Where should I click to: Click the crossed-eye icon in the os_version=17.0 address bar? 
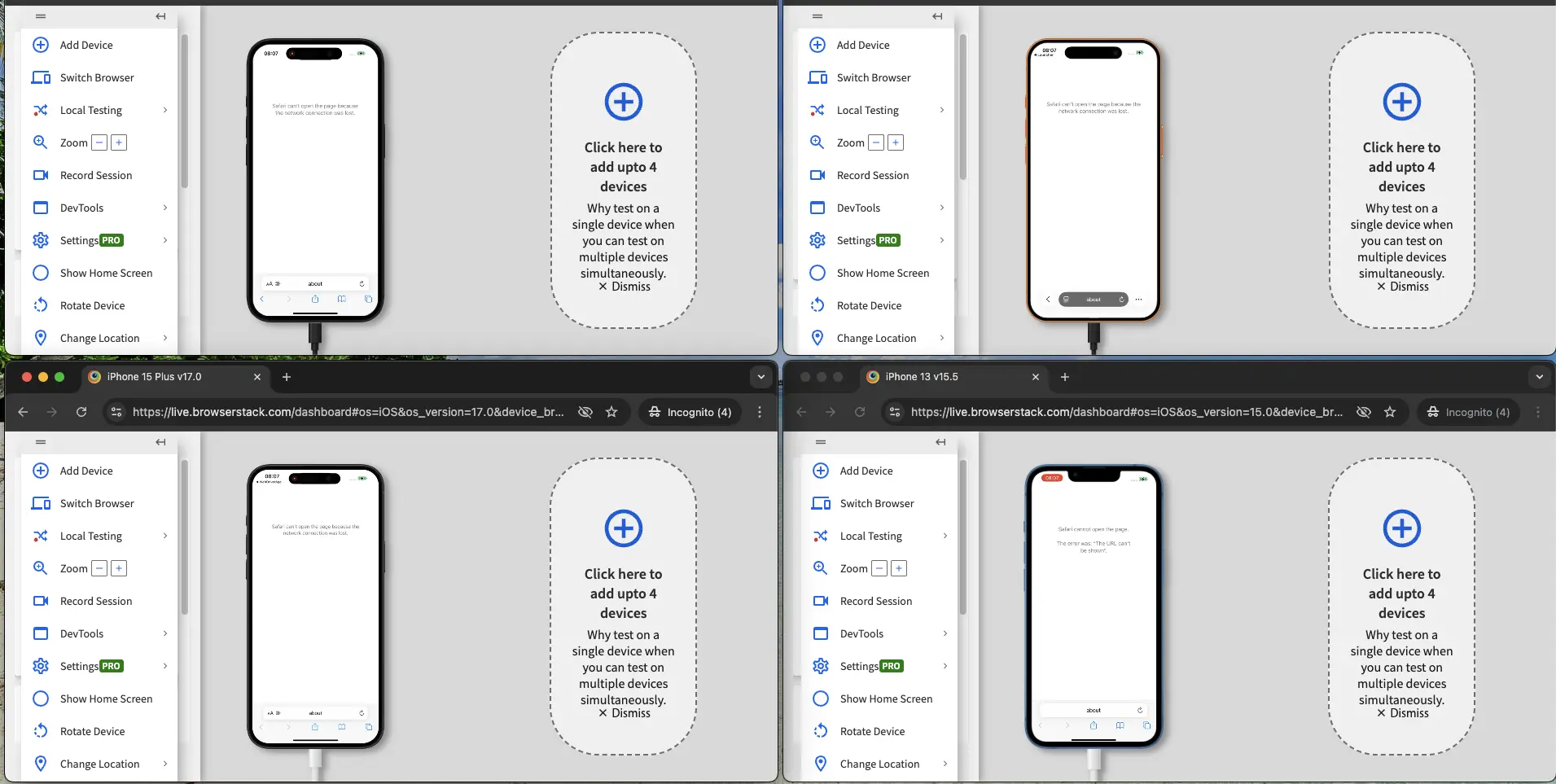point(585,412)
